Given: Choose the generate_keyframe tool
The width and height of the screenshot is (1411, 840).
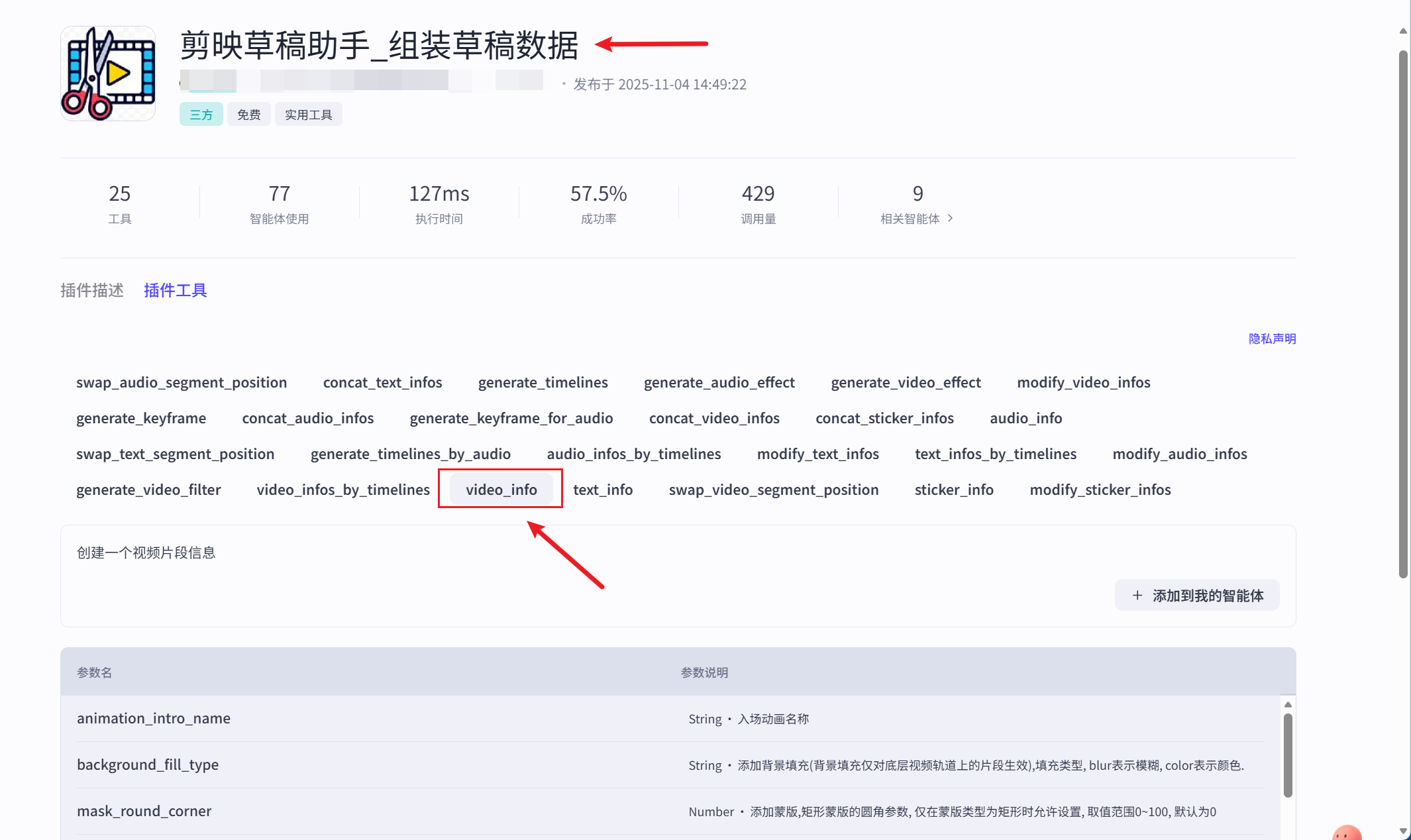Looking at the screenshot, I should [141, 418].
